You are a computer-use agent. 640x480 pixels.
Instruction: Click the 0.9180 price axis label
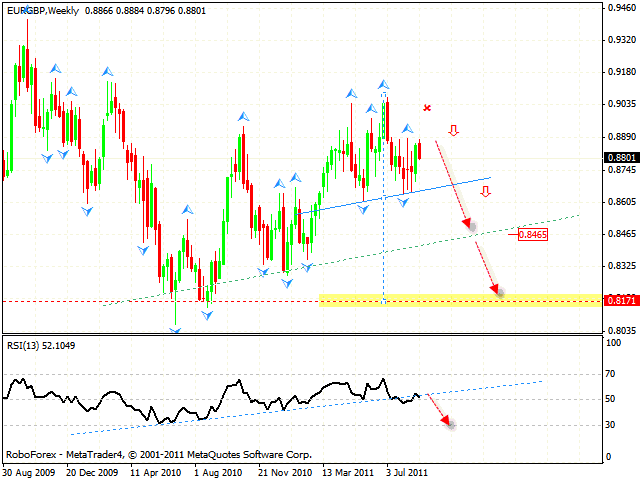click(622, 72)
